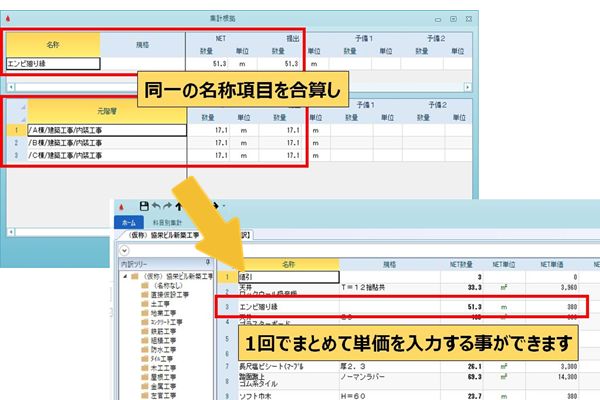The height and width of the screenshot is (400, 600).
Task: Expand the round chevron button above the tree
Action: (x=124, y=251)
